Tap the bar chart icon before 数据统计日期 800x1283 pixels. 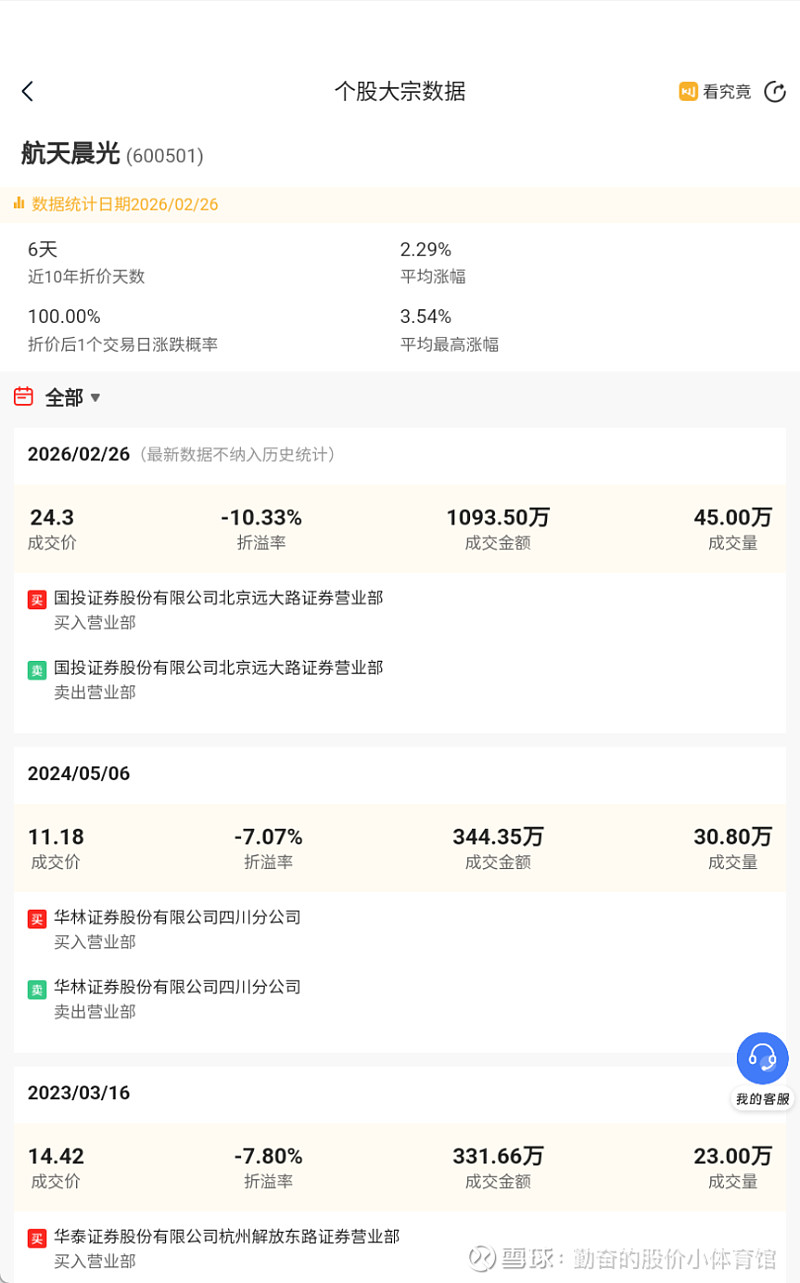[x=19, y=203]
